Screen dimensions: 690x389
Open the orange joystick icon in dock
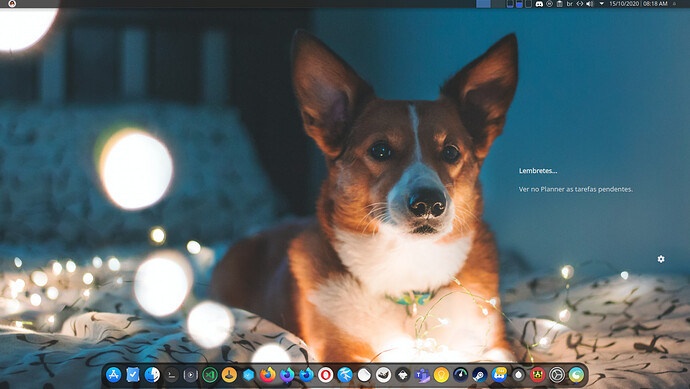click(x=229, y=374)
